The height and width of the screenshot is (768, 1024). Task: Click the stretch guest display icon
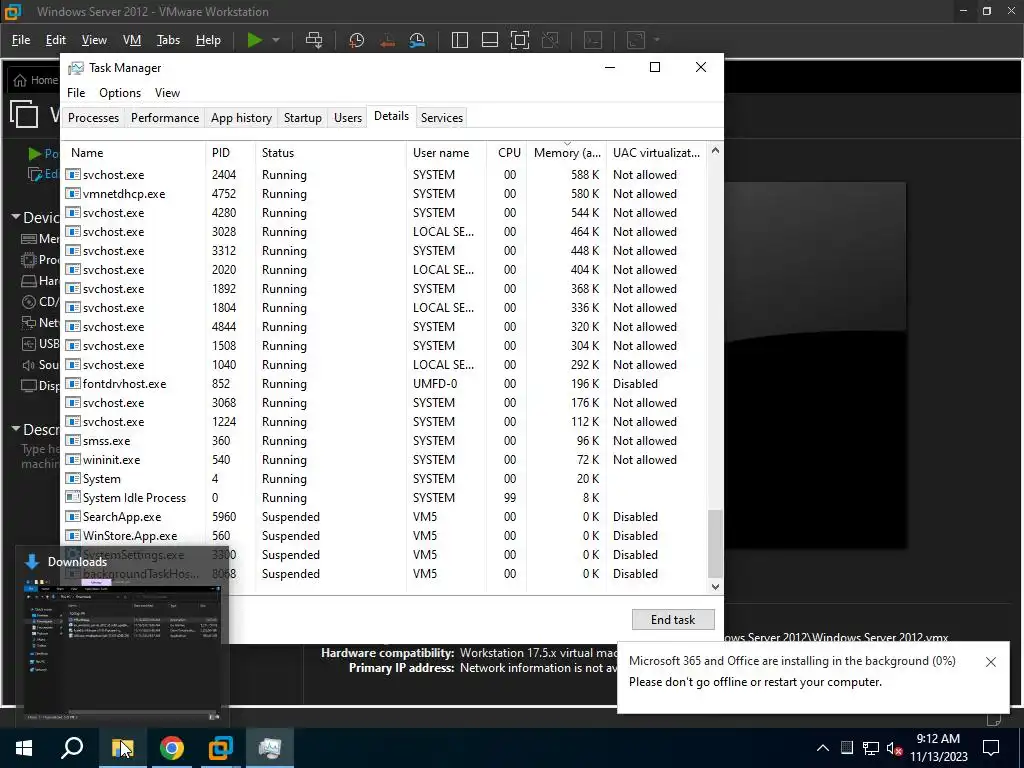coord(636,40)
